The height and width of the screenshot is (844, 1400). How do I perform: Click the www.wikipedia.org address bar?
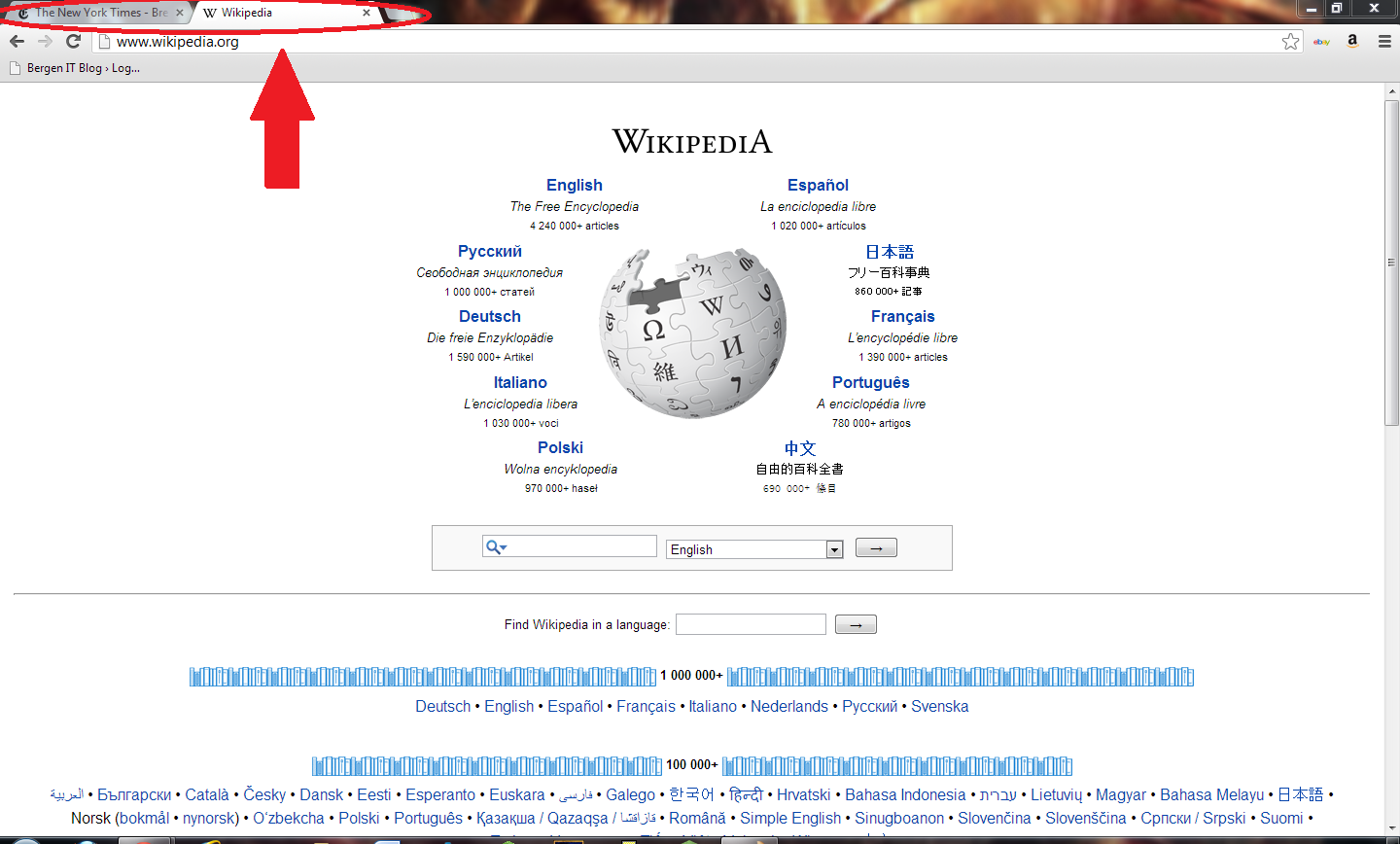coord(695,42)
